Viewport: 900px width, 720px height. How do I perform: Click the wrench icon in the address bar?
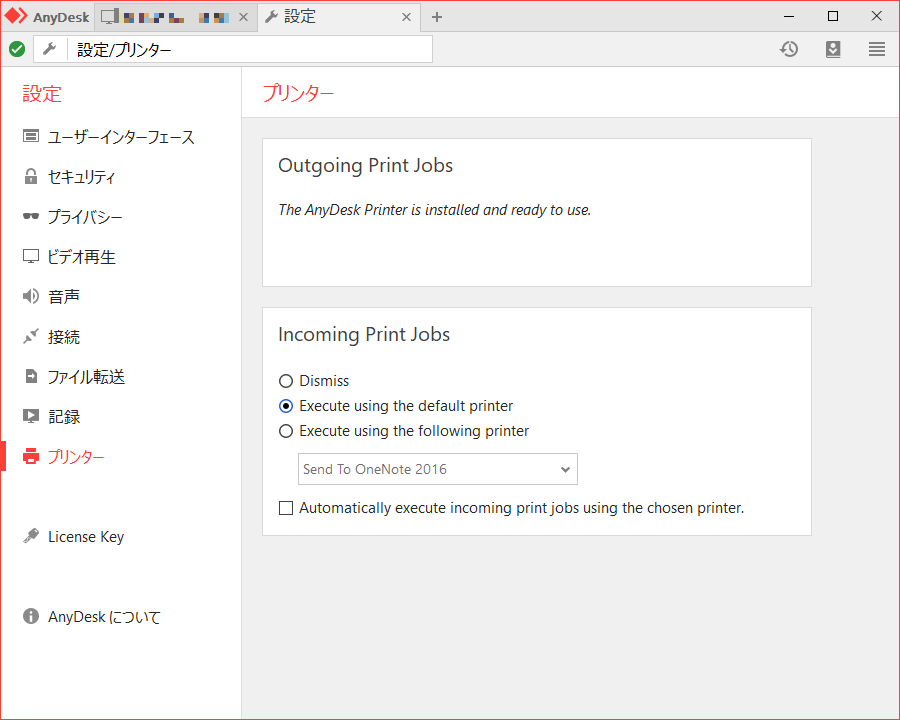pyautogui.click(x=50, y=49)
